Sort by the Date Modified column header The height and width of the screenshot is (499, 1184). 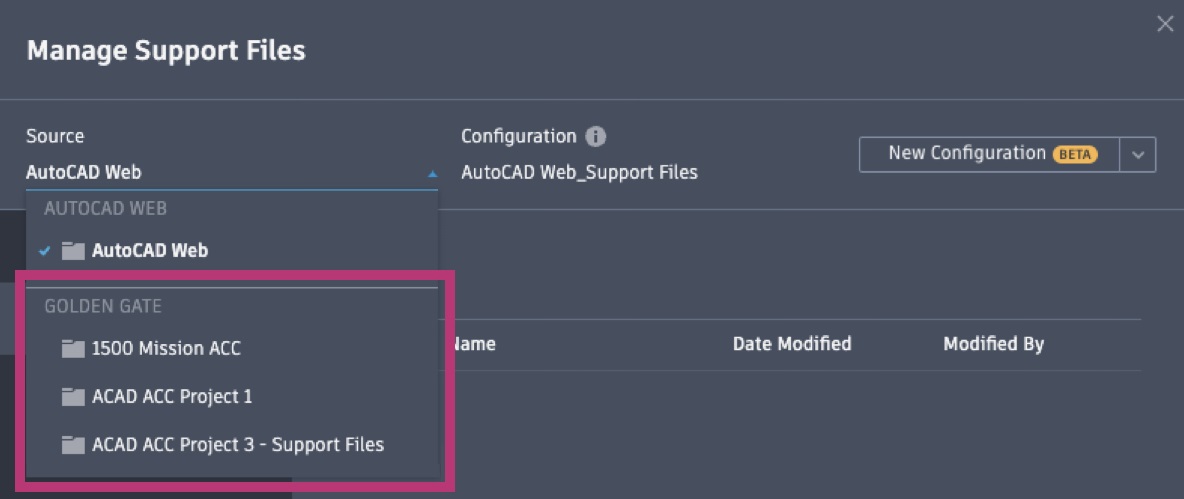click(x=792, y=344)
